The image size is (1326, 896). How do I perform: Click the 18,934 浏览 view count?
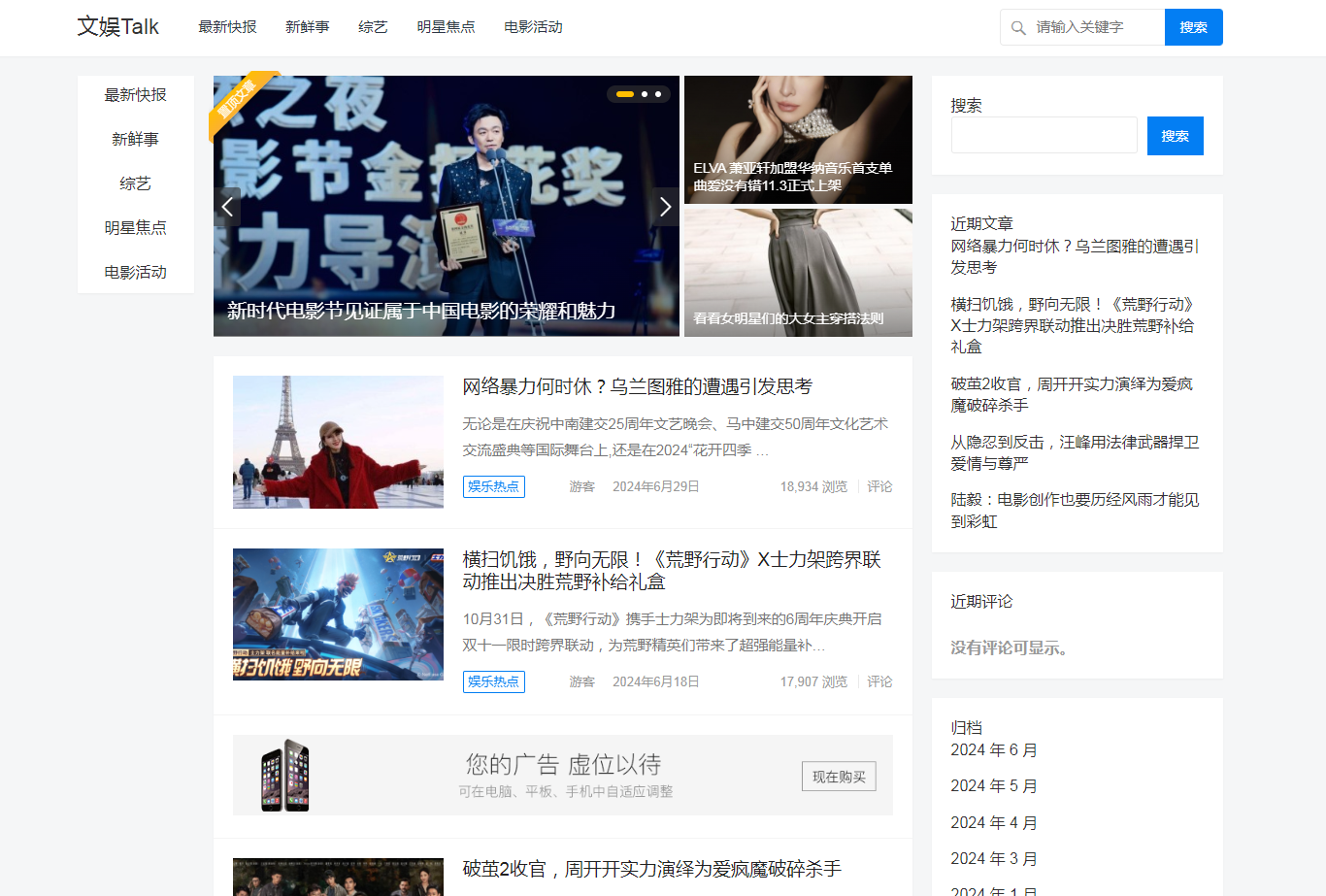[813, 486]
